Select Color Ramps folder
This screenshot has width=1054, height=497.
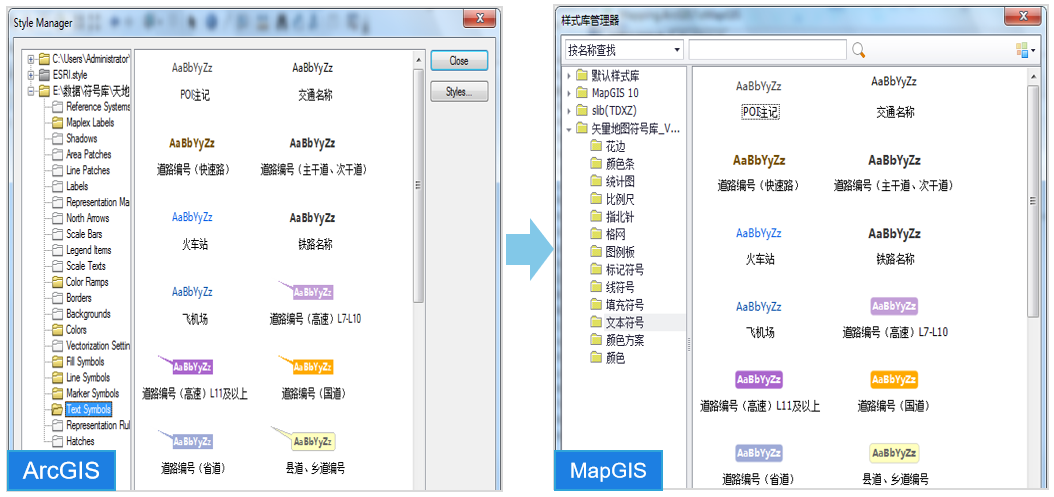79,282
